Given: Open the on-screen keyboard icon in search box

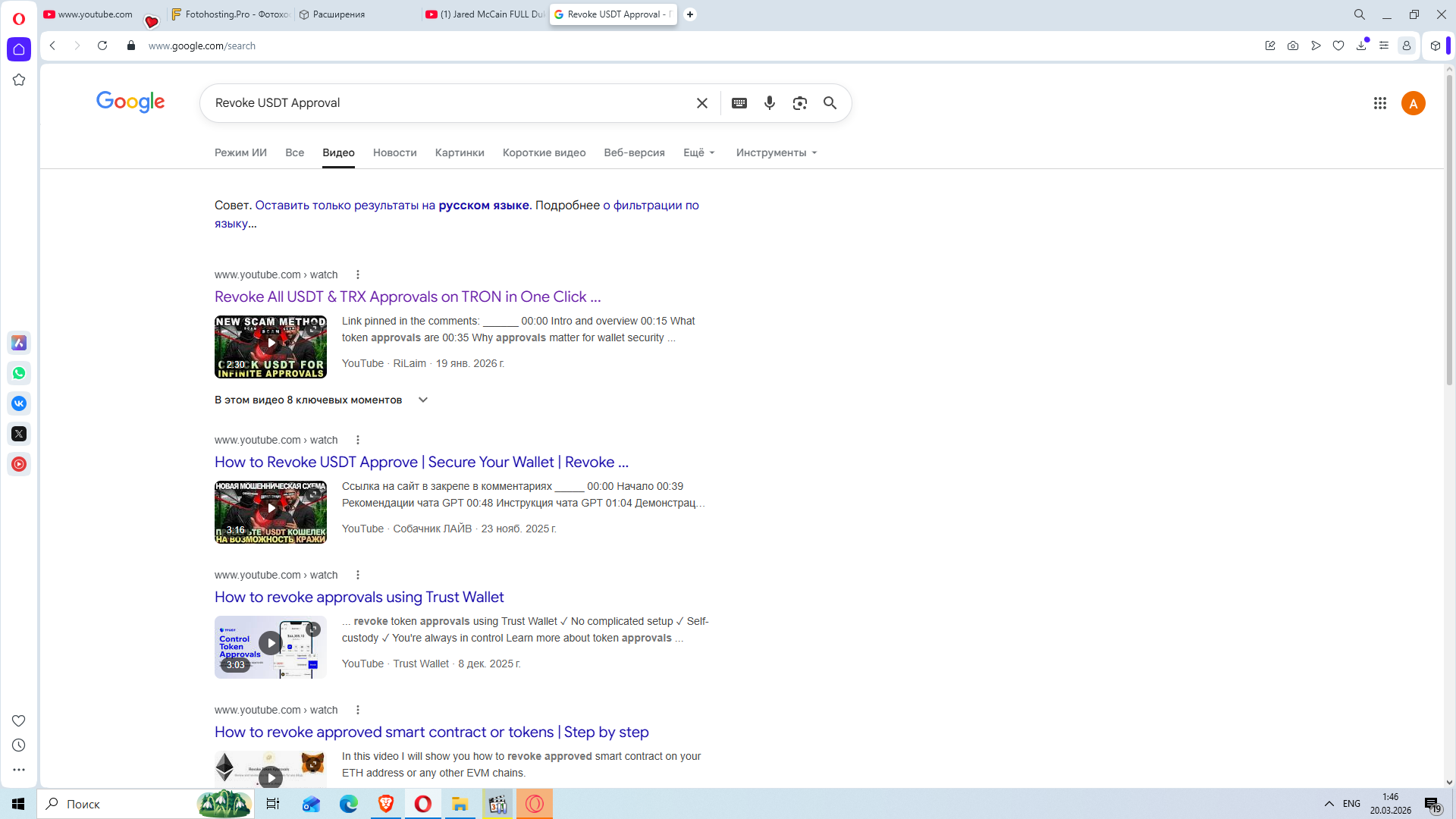Looking at the screenshot, I should (739, 103).
